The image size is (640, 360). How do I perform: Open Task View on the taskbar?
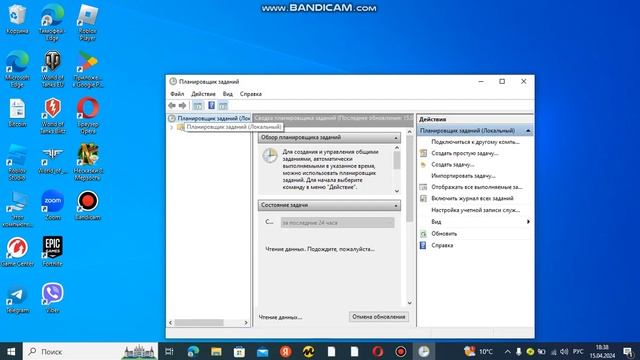(169, 351)
